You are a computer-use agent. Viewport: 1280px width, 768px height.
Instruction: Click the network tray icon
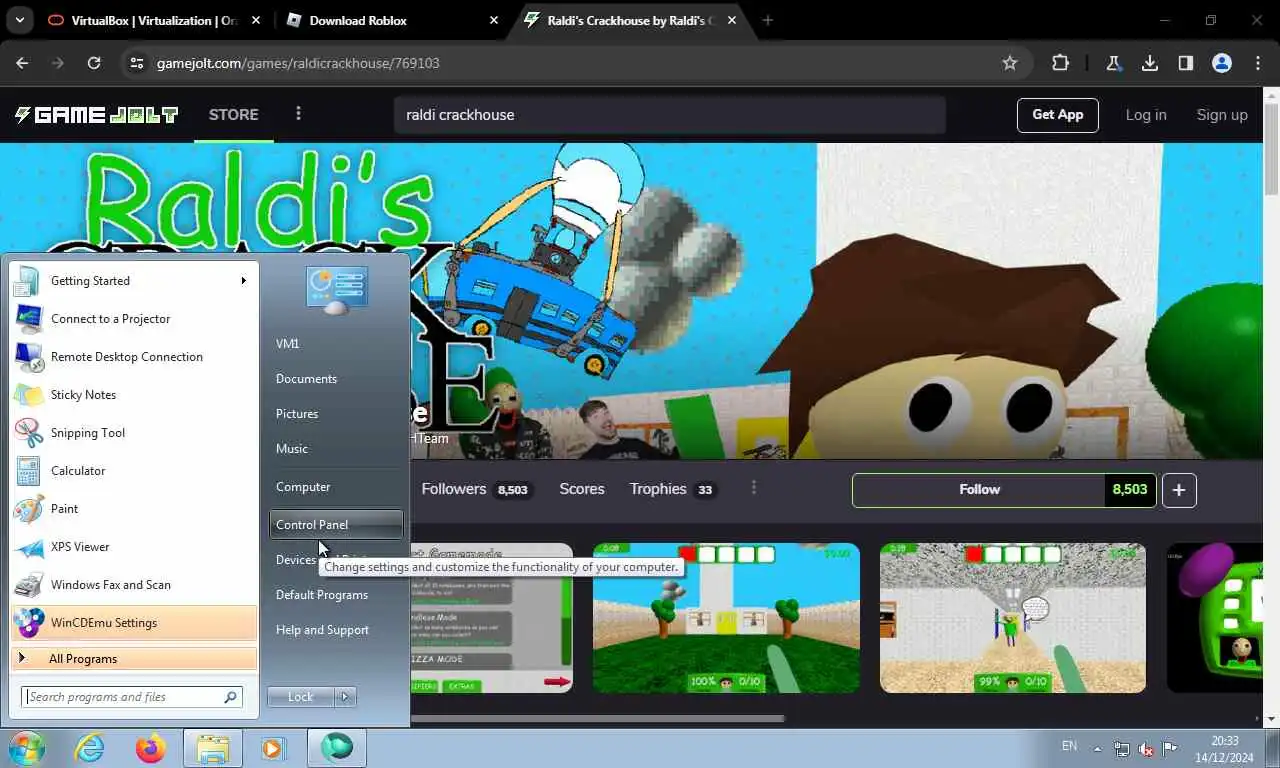coord(1122,748)
